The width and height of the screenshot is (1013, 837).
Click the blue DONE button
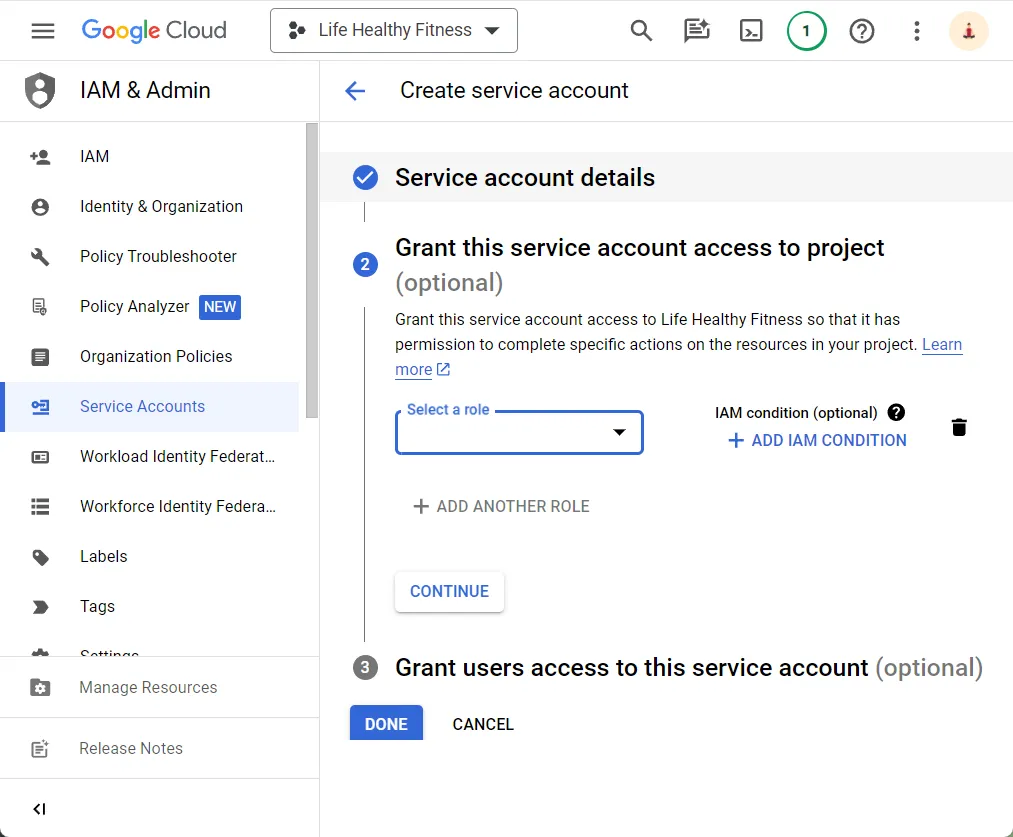pyautogui.click(x=386, y=724)
